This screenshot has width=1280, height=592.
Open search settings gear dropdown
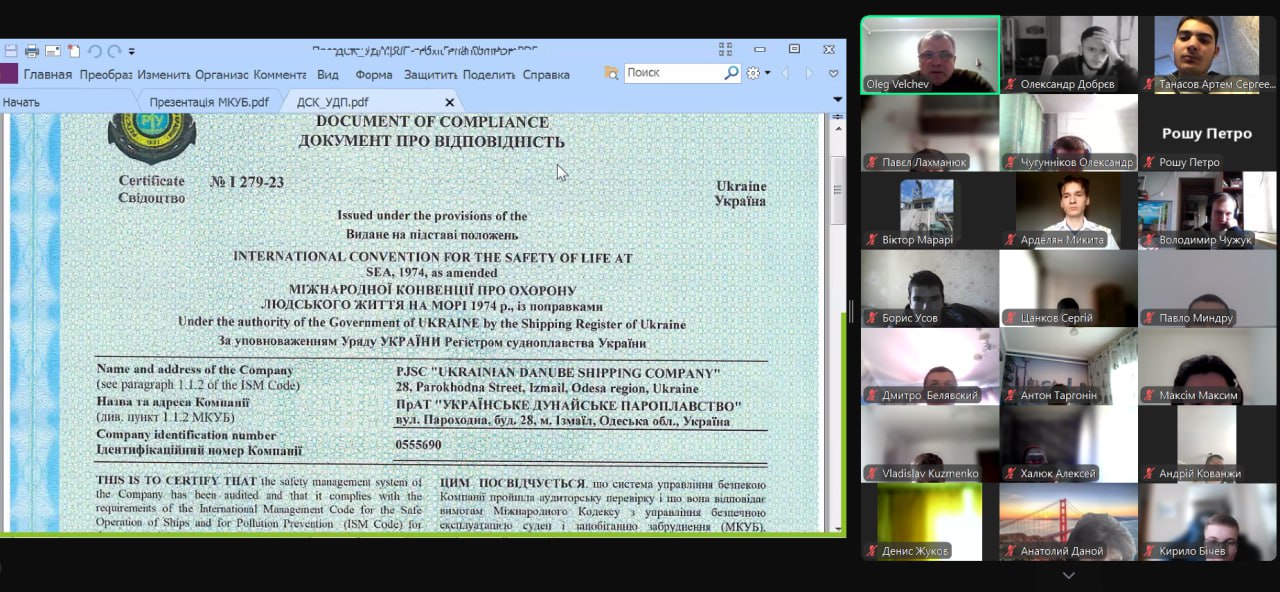click(757, 73)
